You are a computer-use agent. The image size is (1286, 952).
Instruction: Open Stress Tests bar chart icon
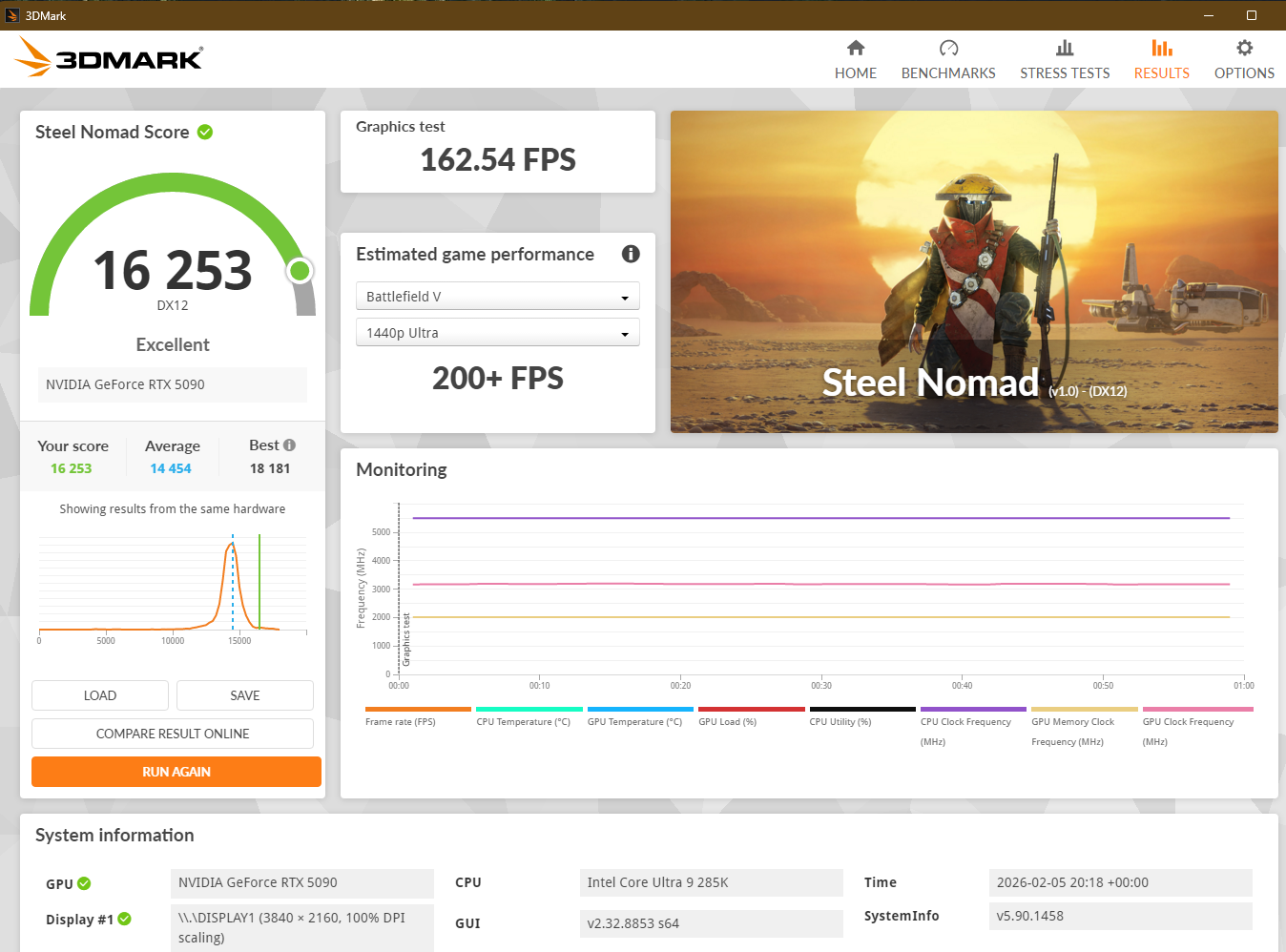1065,48
